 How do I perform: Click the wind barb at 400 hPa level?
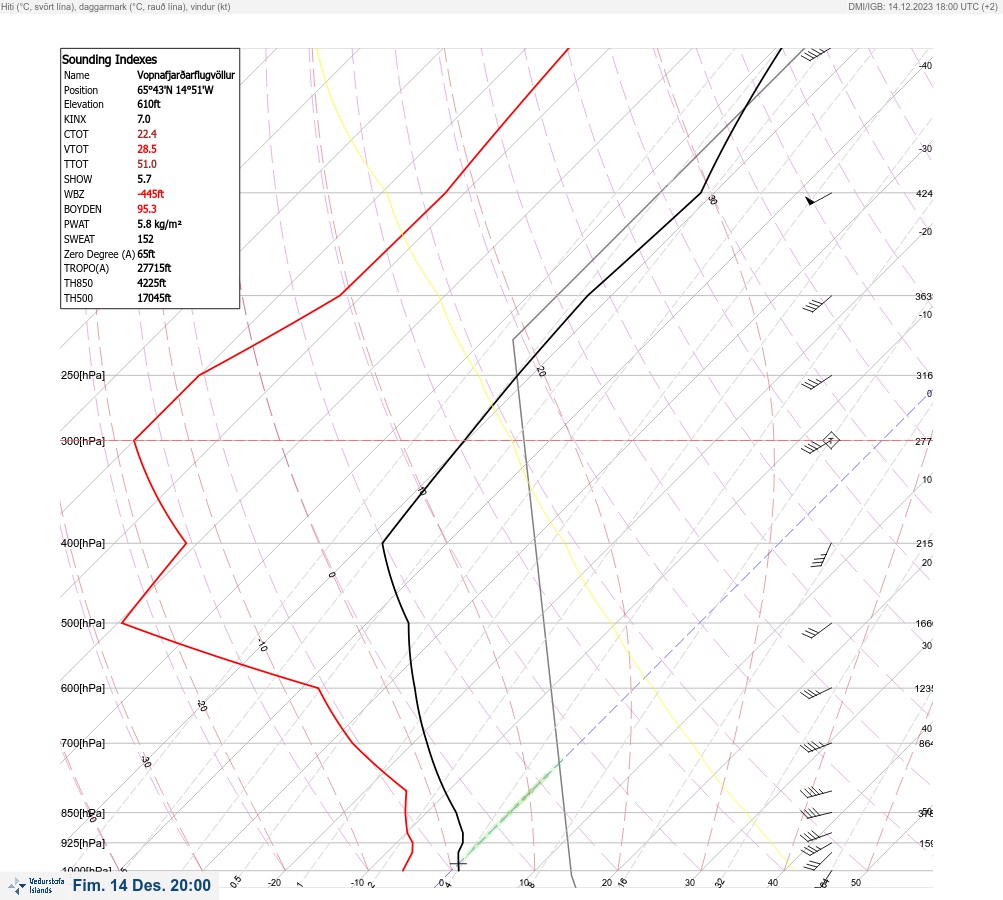pos(821,555)
